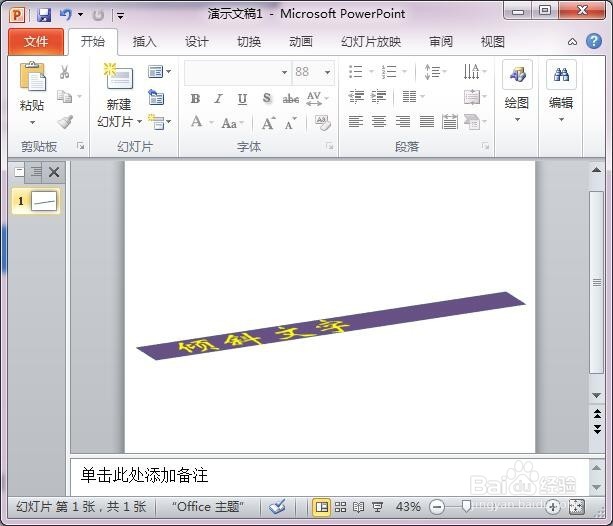Screen dimensions: 613x526
Task: Collapse the ribbon with the caret icon
Action: (x=572, y=42)
